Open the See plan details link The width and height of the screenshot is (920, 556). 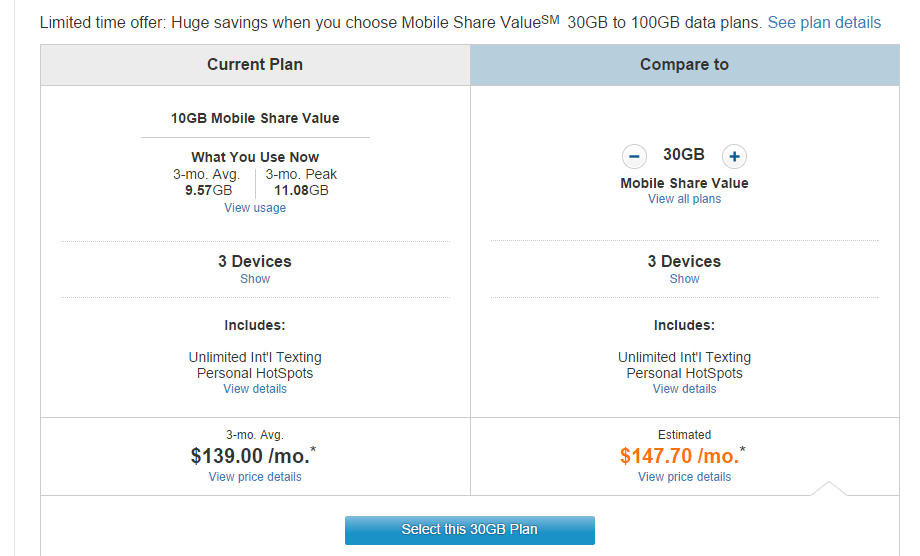[x=824, y=22]
